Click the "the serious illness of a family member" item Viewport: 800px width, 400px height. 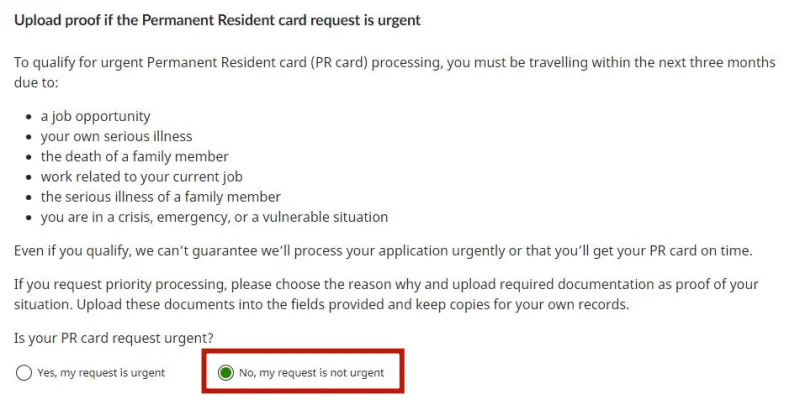(161, 197)
